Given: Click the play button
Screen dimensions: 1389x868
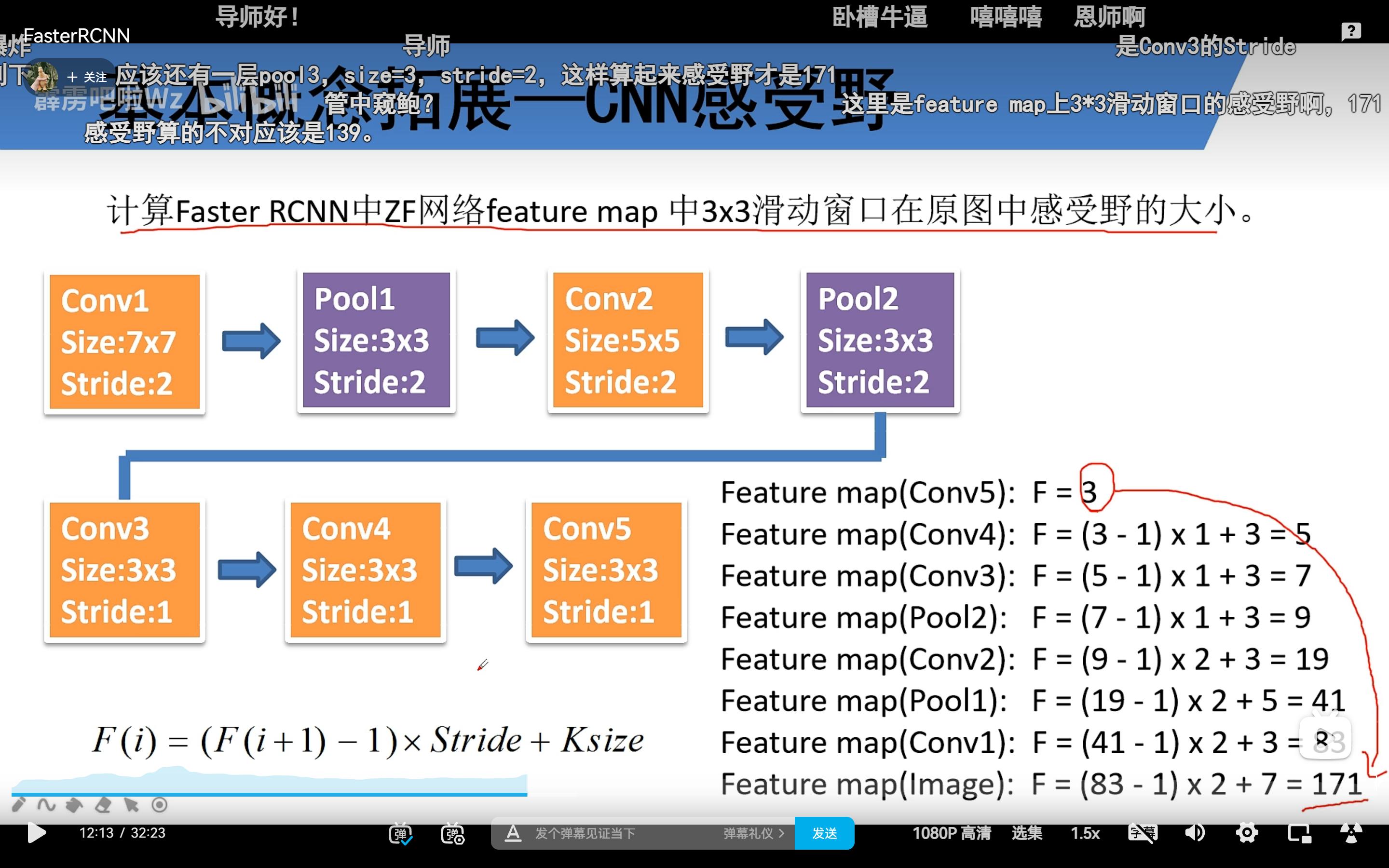Looking at the screenshot, I should (x=37, y=832).
